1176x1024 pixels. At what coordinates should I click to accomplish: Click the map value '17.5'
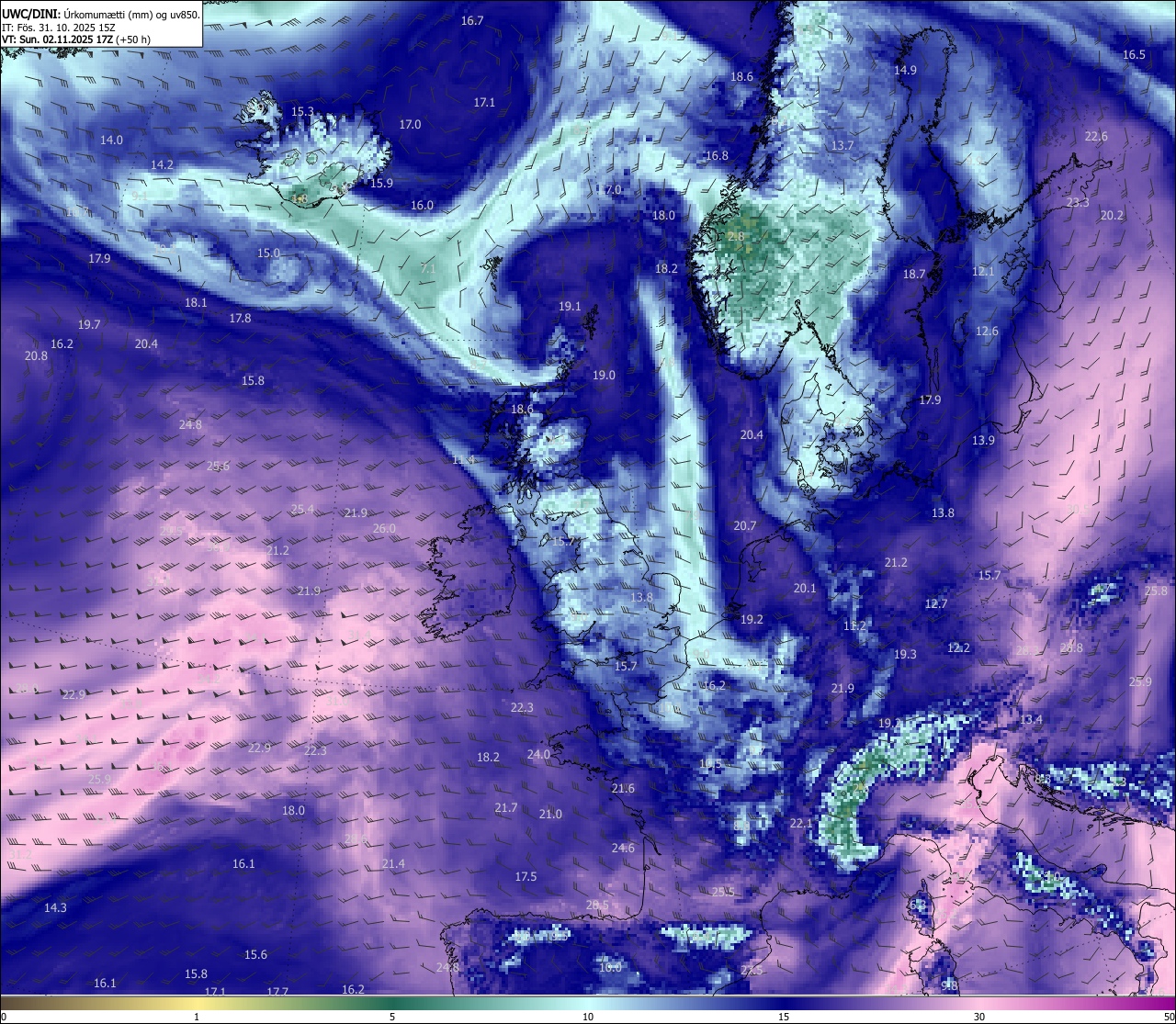526,876
